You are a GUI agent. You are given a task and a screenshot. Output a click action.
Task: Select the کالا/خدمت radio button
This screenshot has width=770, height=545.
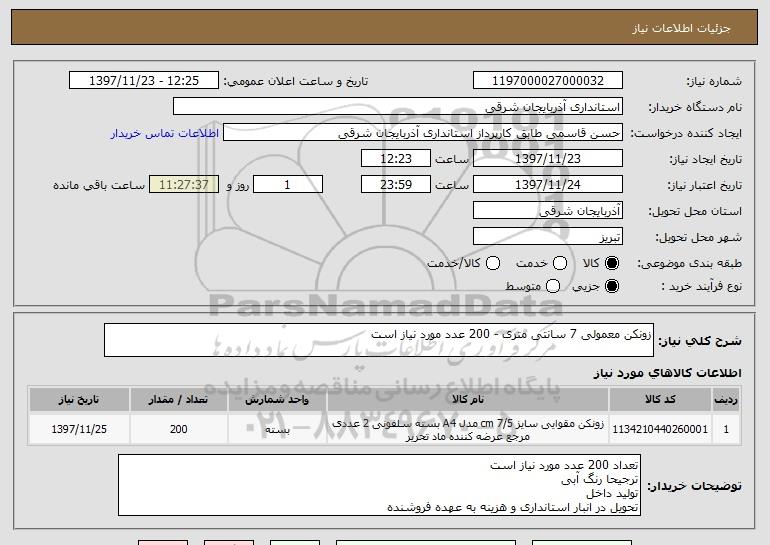click(x=493, y=263)
